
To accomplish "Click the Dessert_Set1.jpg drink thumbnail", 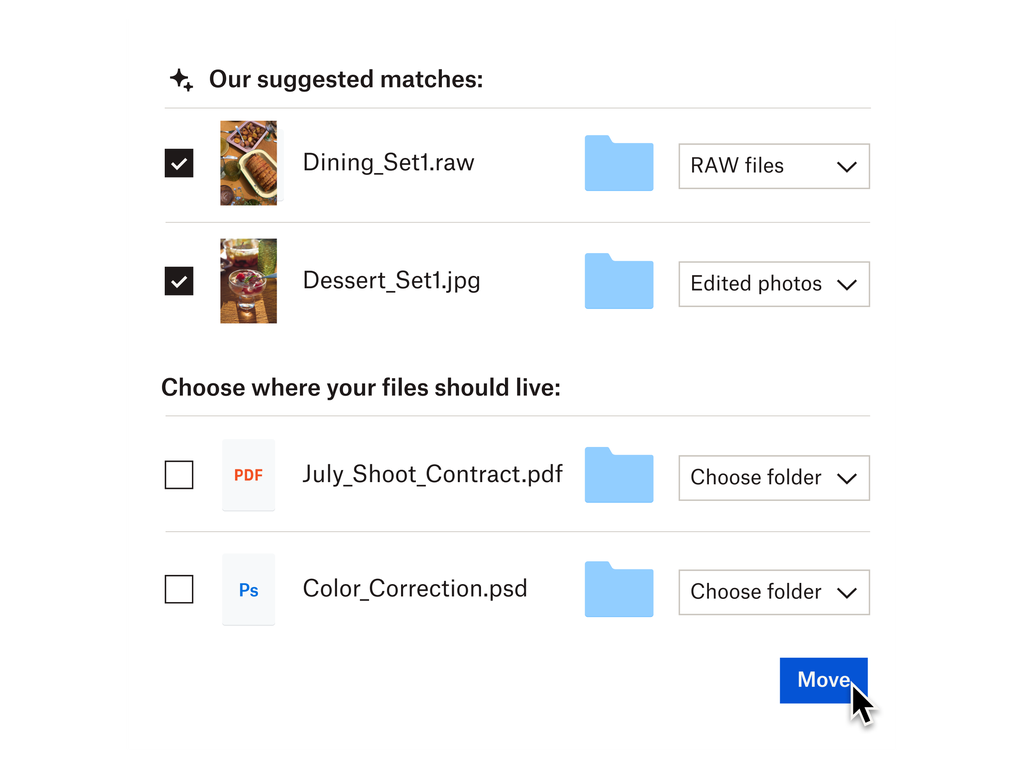I will (x=248, y=281).
